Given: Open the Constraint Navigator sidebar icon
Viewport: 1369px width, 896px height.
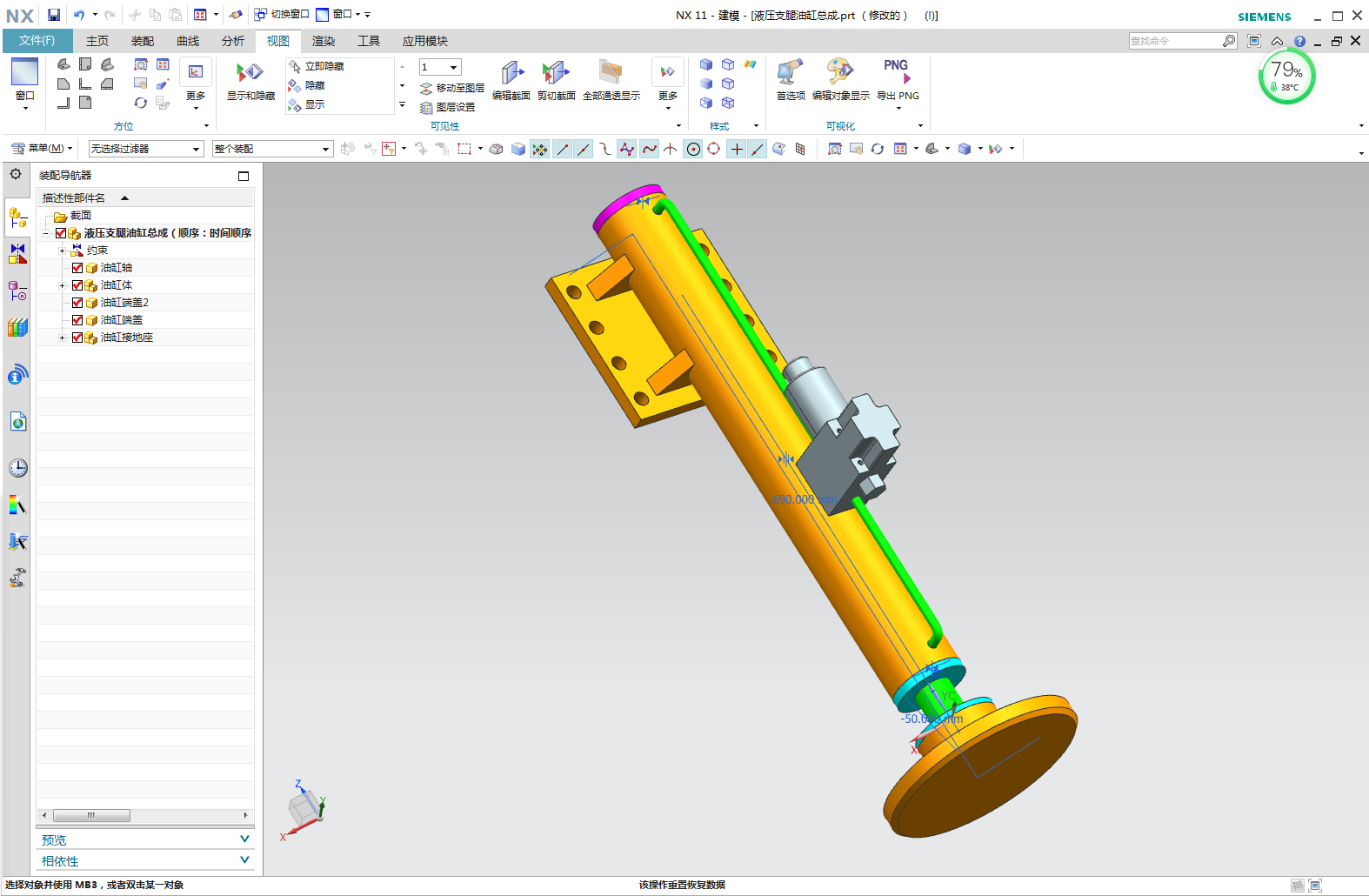Looking at the screenshot, I should pyautogui.click(x=17, y=254).
